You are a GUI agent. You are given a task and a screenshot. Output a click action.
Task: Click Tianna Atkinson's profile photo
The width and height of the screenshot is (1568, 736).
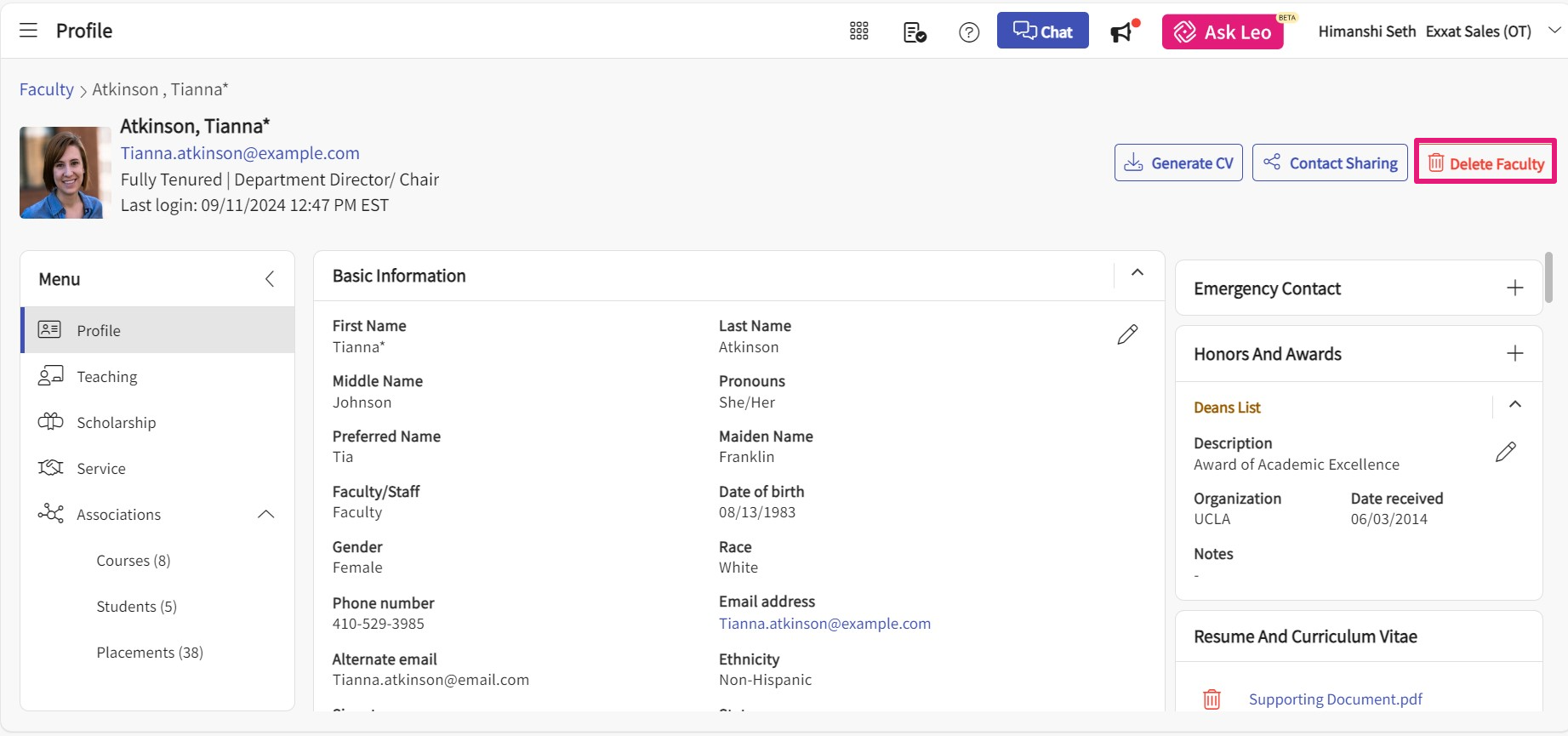click(x=65, y=173)
